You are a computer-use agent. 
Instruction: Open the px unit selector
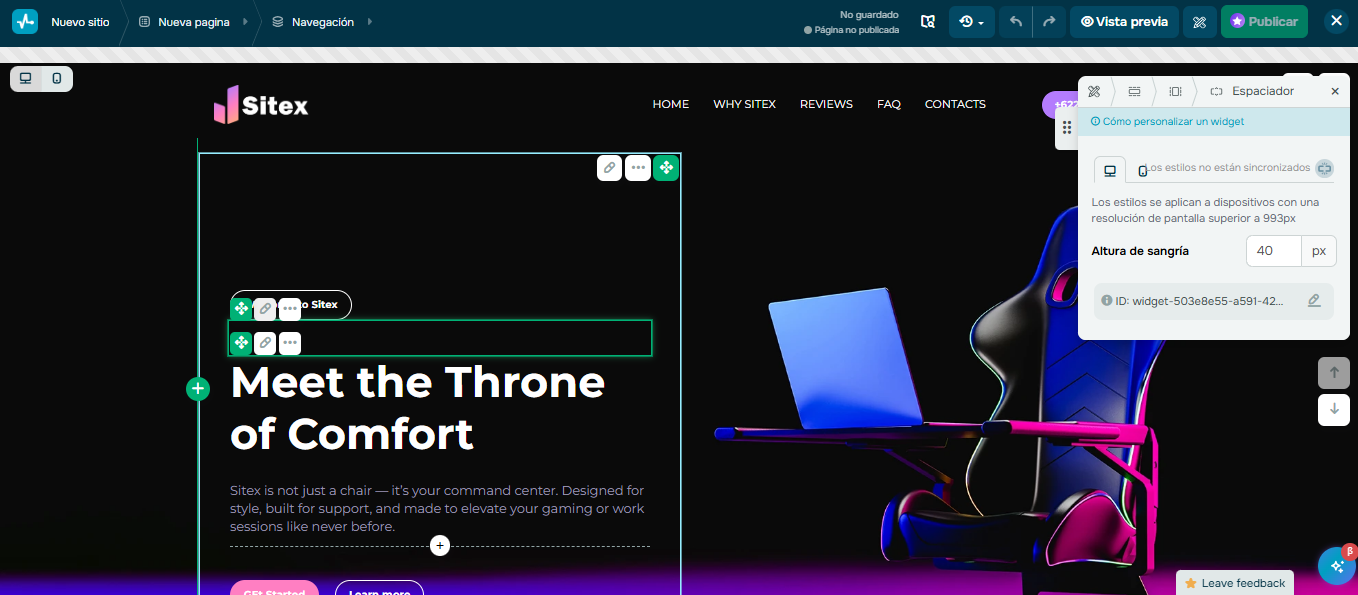tap(1319, 251)
